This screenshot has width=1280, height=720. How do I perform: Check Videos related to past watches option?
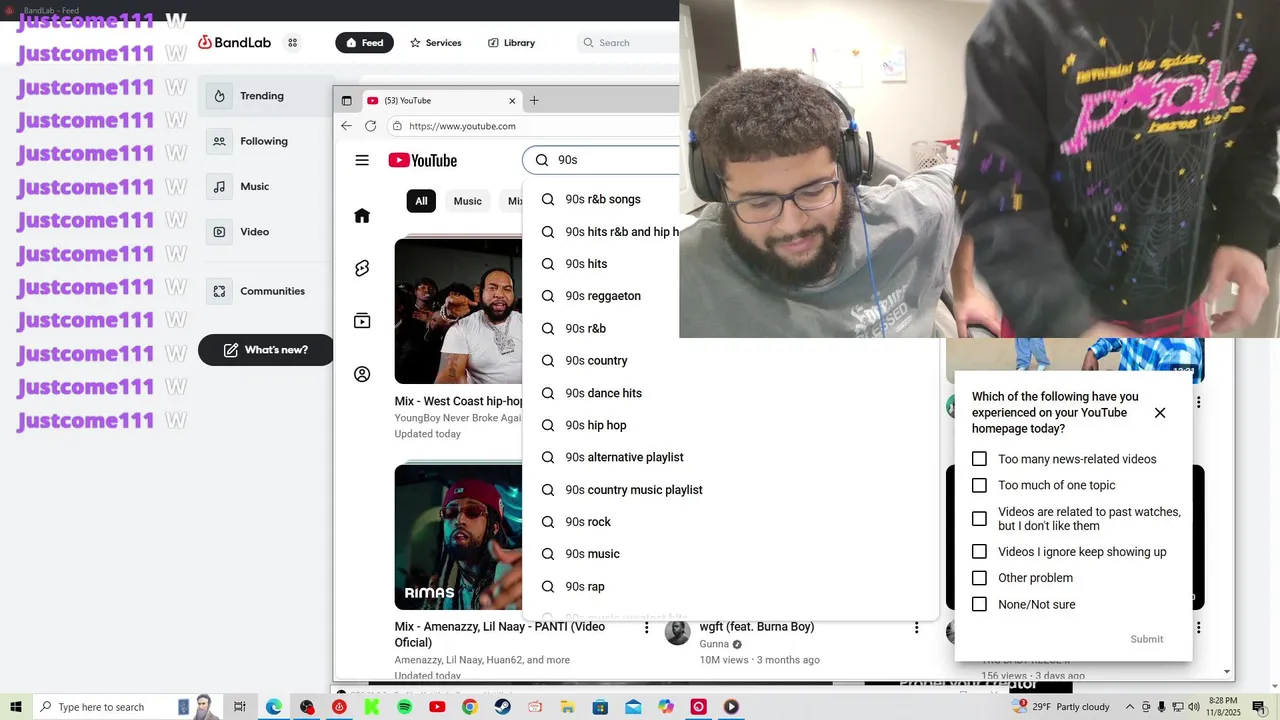coord(979,519)
